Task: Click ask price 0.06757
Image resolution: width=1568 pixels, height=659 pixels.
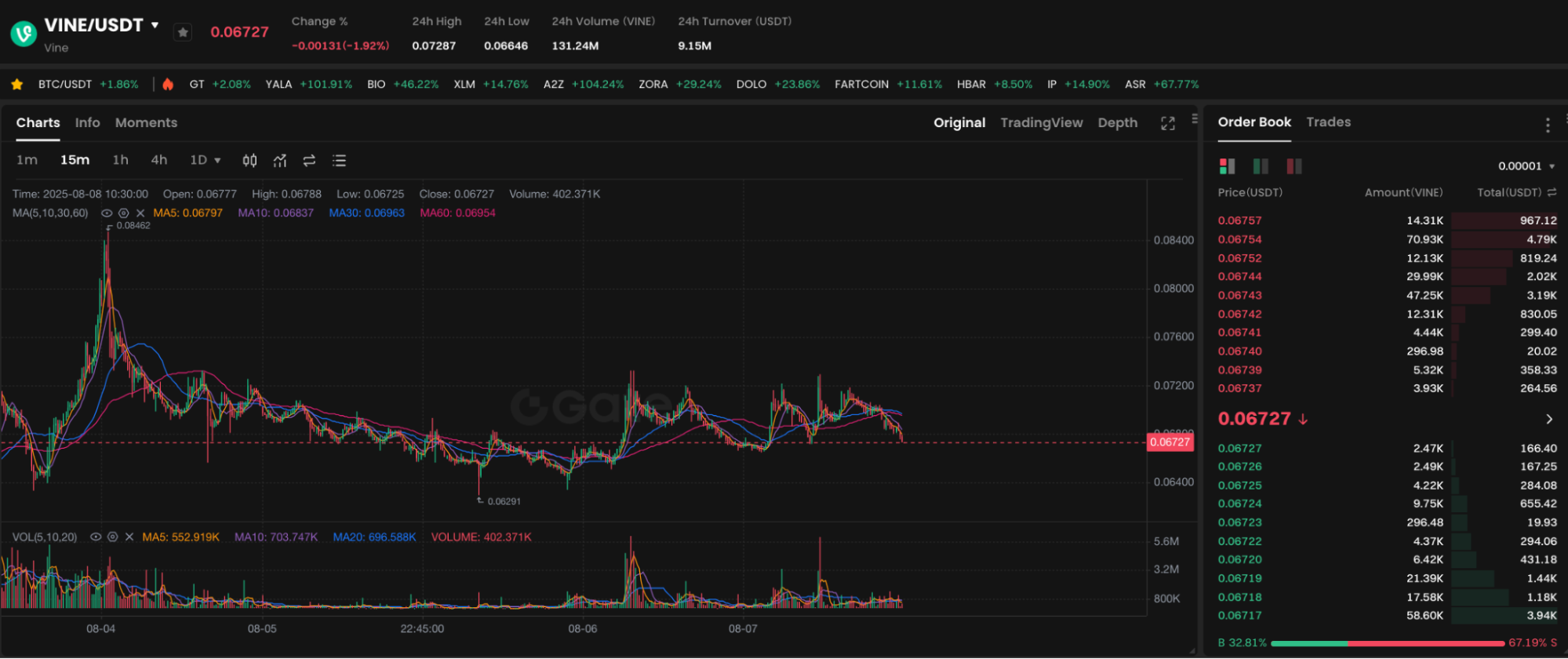Action: click(x=1239, y=220)
